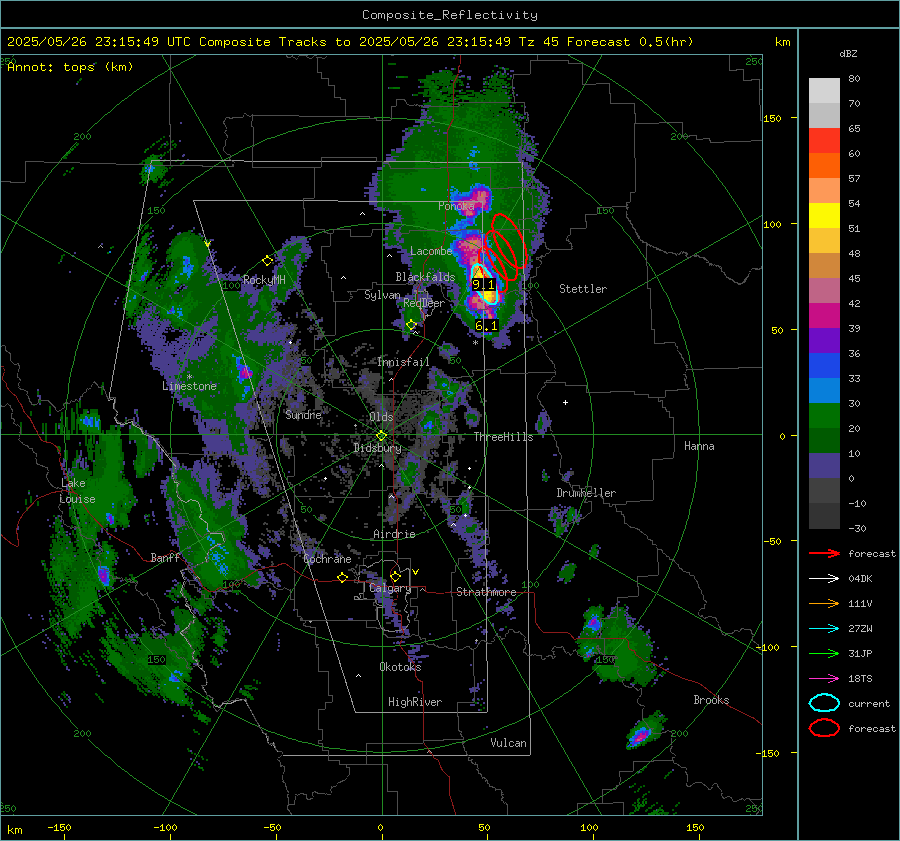Click the Brooks label
This screenshot has width=900, height=841.
tap(711, 700)
